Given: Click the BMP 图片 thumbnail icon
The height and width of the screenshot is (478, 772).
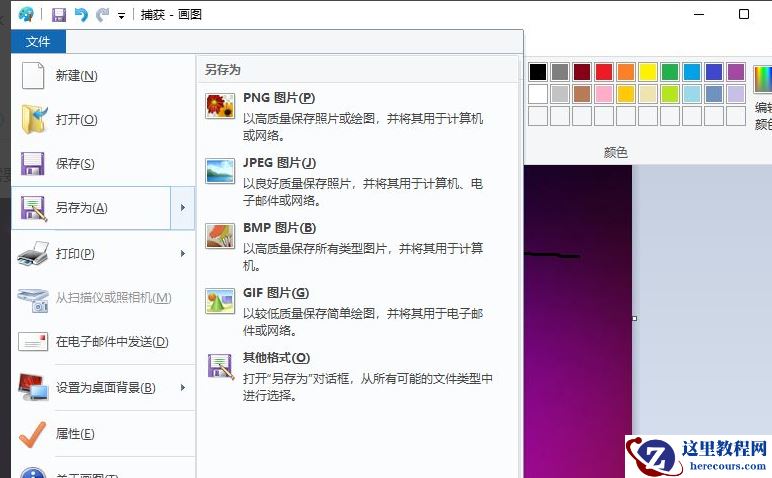Looking at the screenshot, I should (x=220, y=236).
